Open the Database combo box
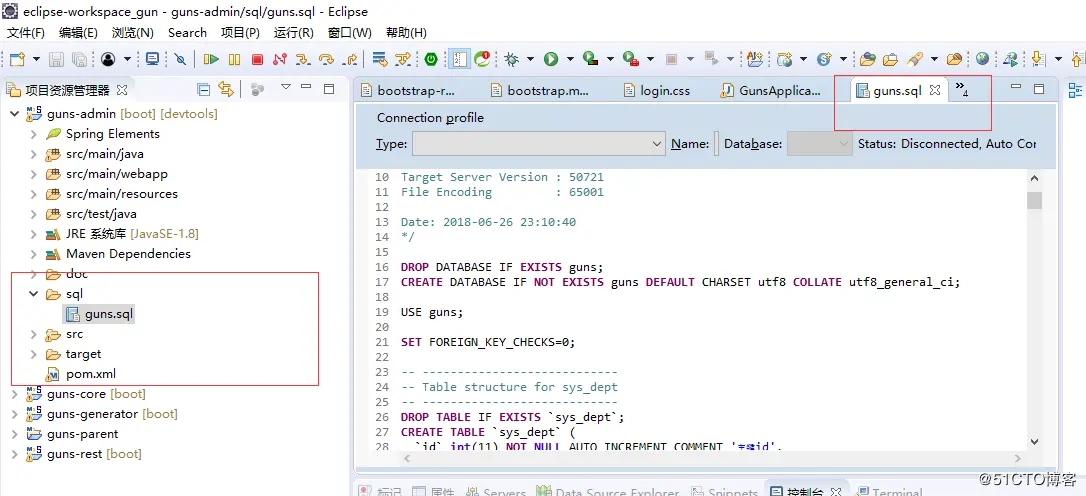The image size is (1086, 496). pyautogui.click(x=820, y=144)
